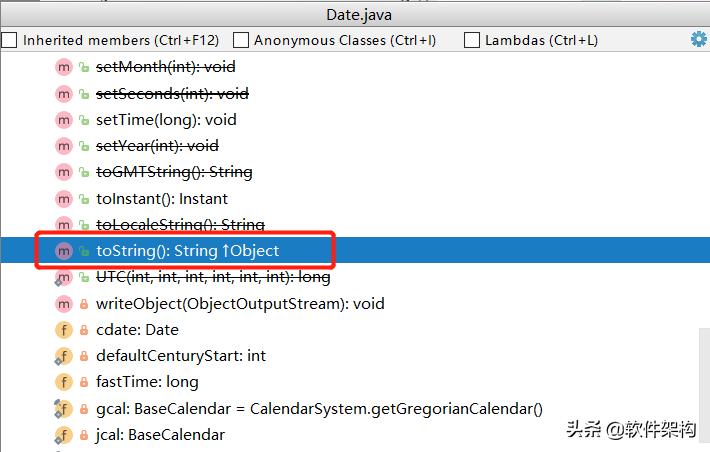Image resolution: width=710 pixels, height=452 pixels.
Task: Select toGMTString(): String entry
Action: coord(173,172)
